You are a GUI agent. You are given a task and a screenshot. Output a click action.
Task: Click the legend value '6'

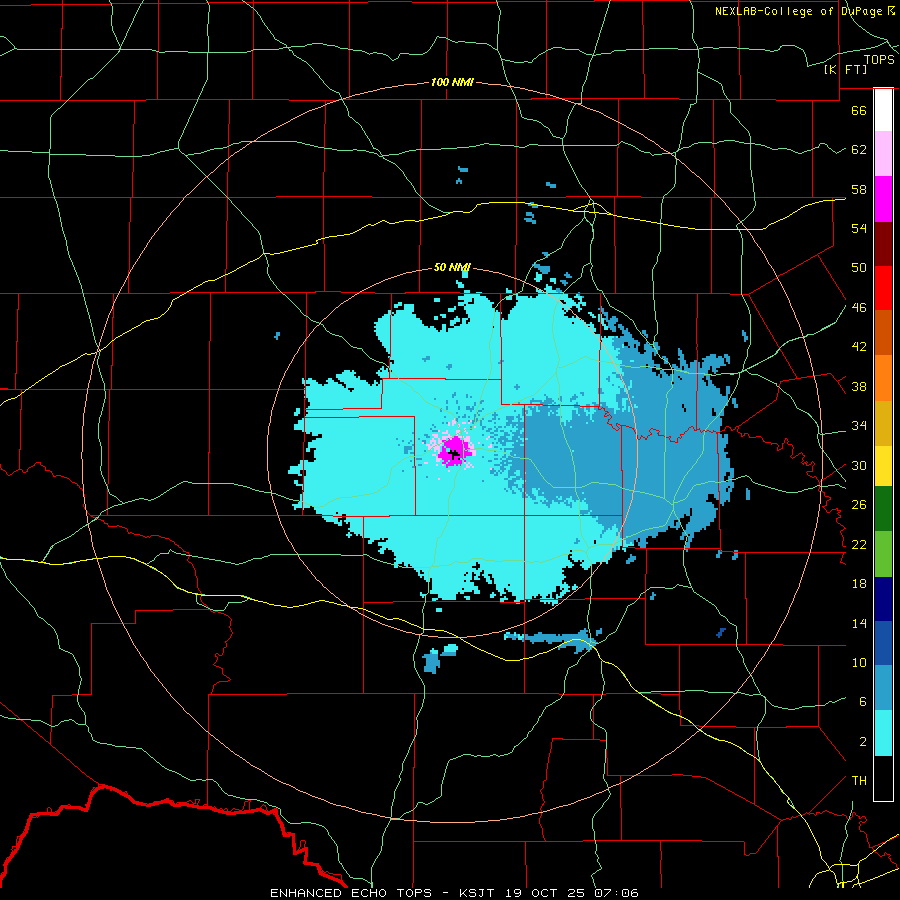tap(862, 702)
